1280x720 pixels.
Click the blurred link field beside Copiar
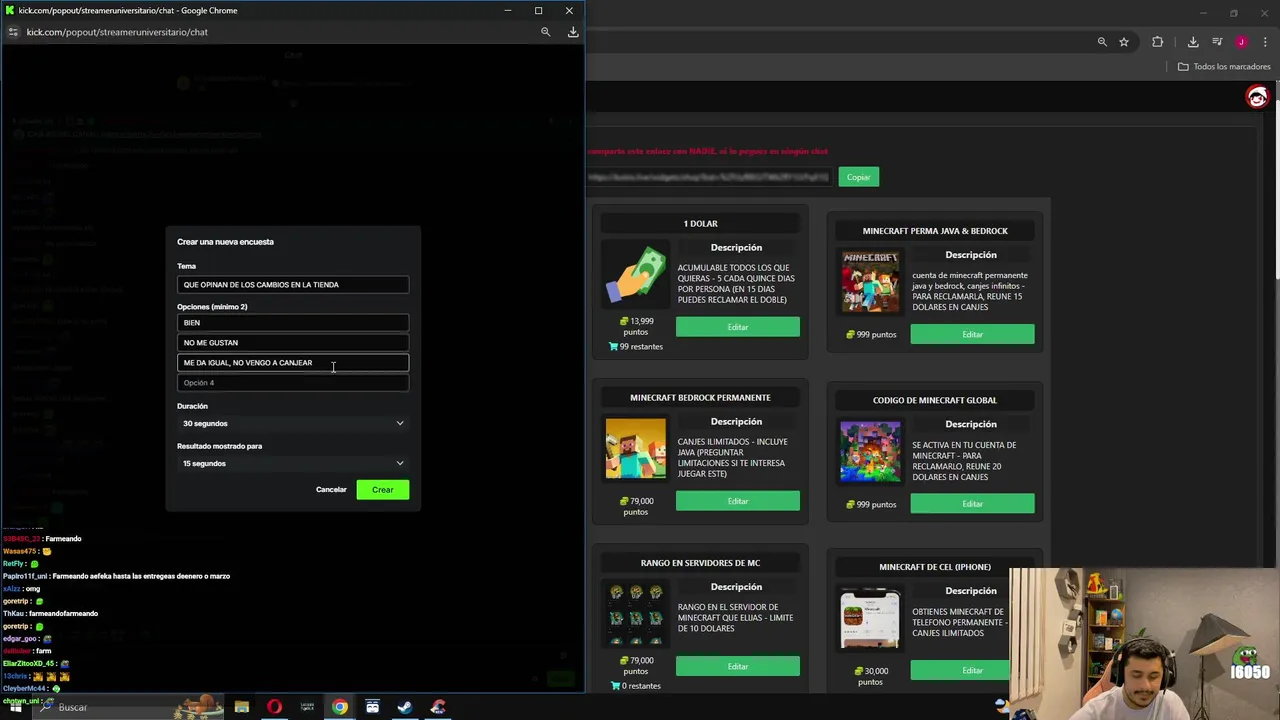[710, 177]
